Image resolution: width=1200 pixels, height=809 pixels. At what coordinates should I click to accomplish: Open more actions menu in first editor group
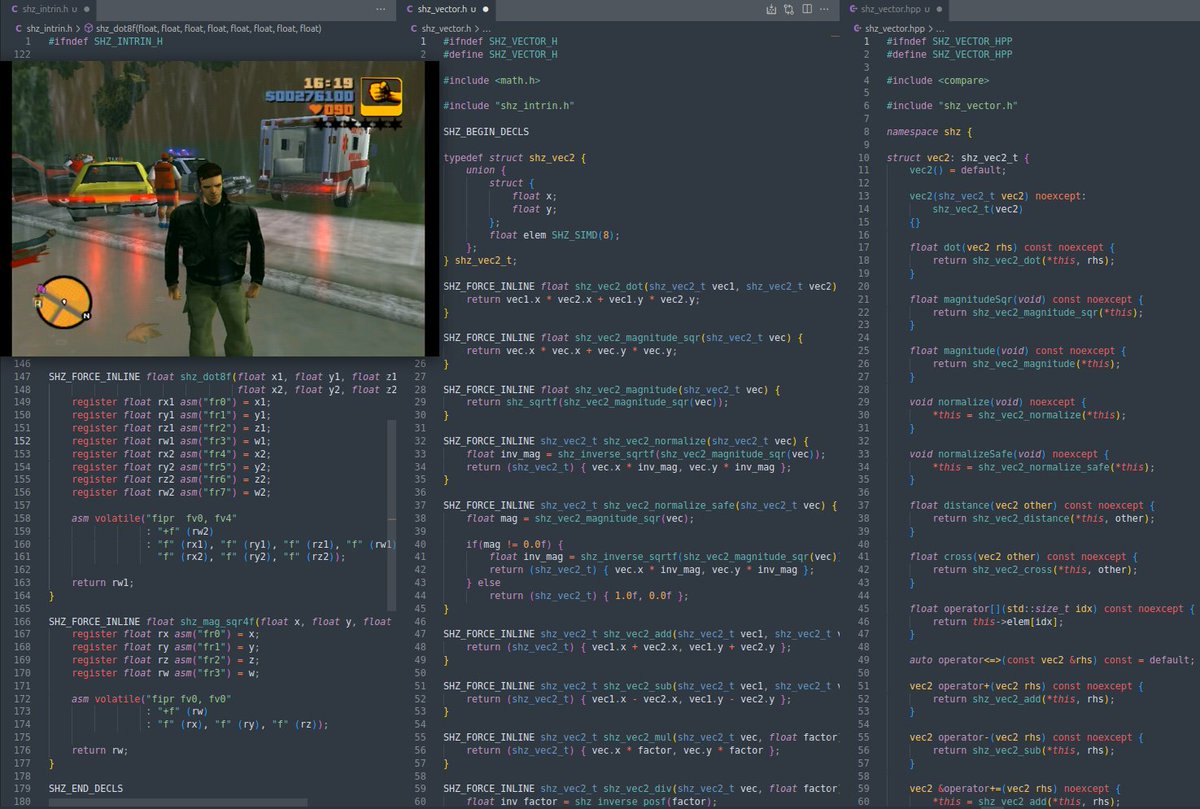[380, 9]
